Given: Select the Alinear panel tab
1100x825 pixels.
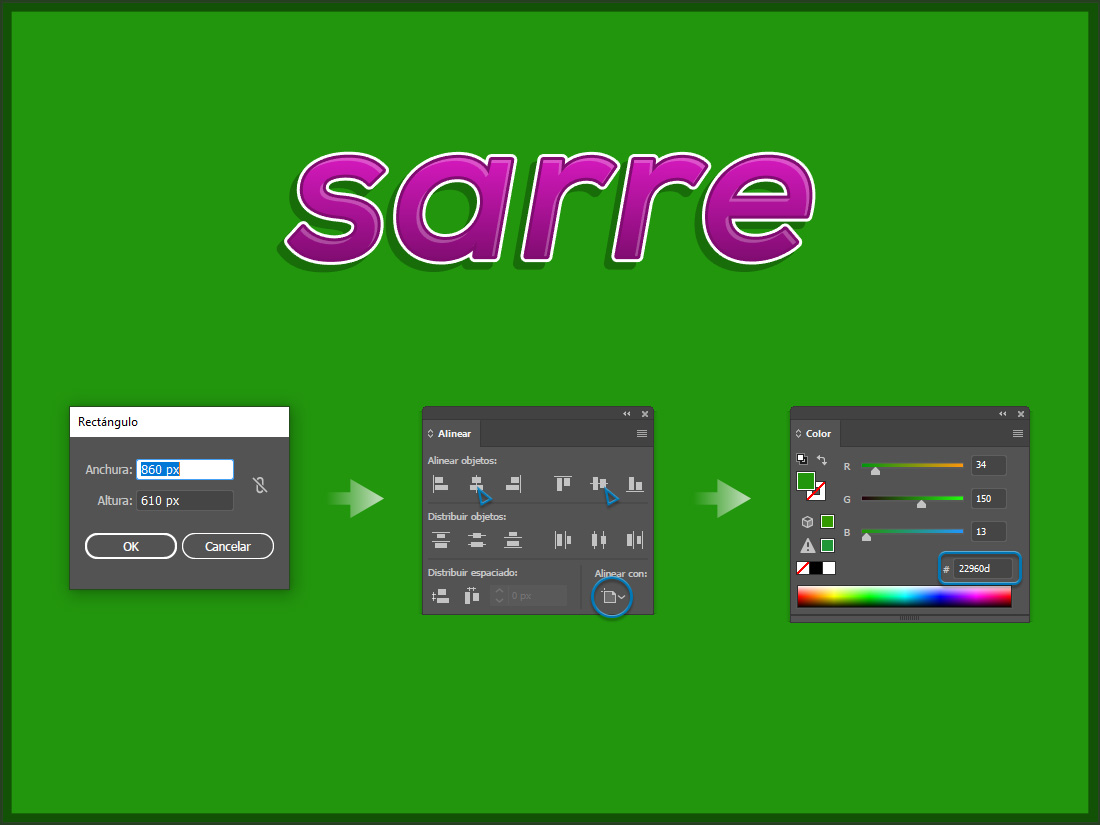Looking at the screenshot, I should coord(453,434).
